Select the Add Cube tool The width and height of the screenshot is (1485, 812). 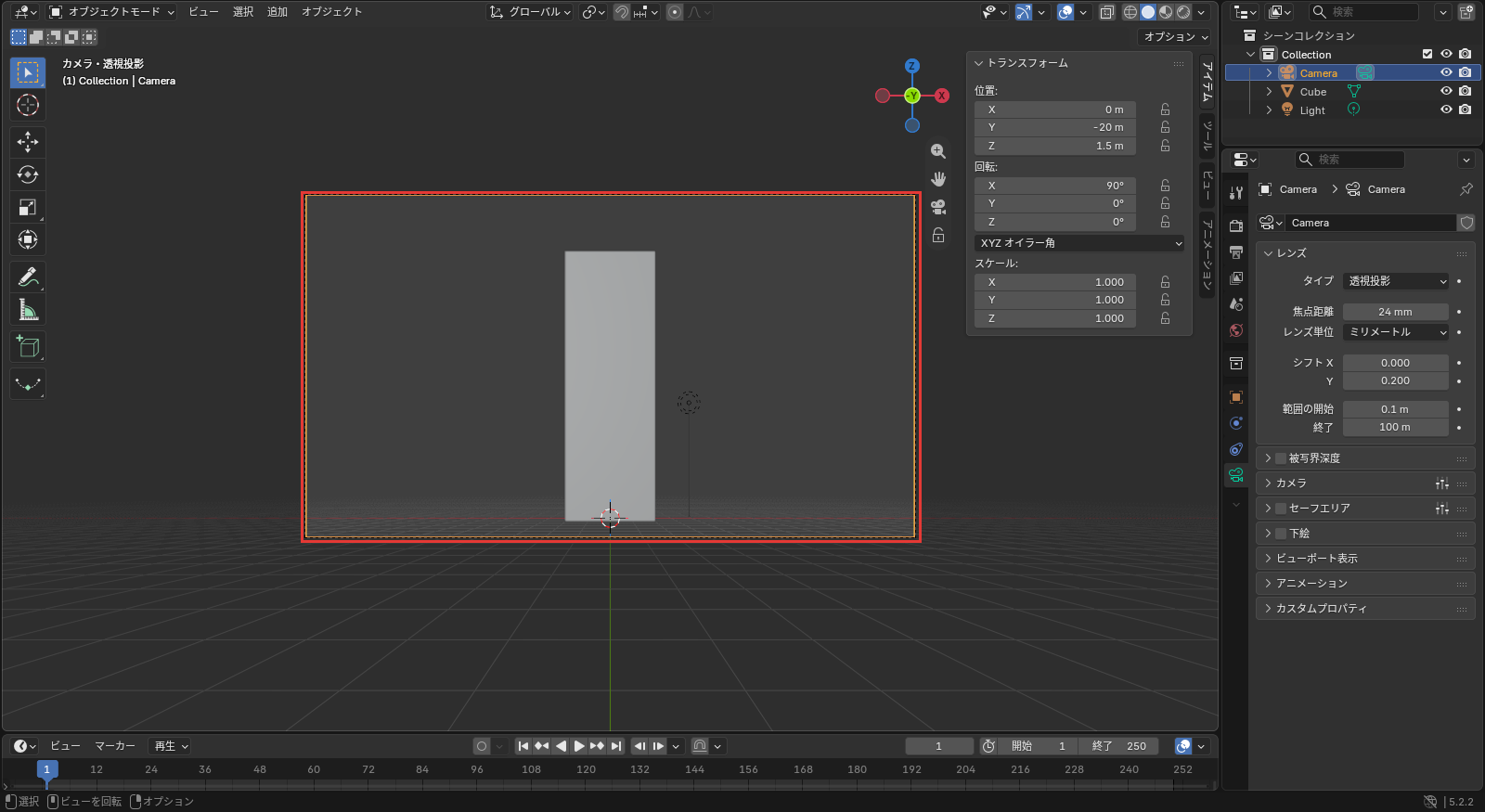click(x=28, y=346)
